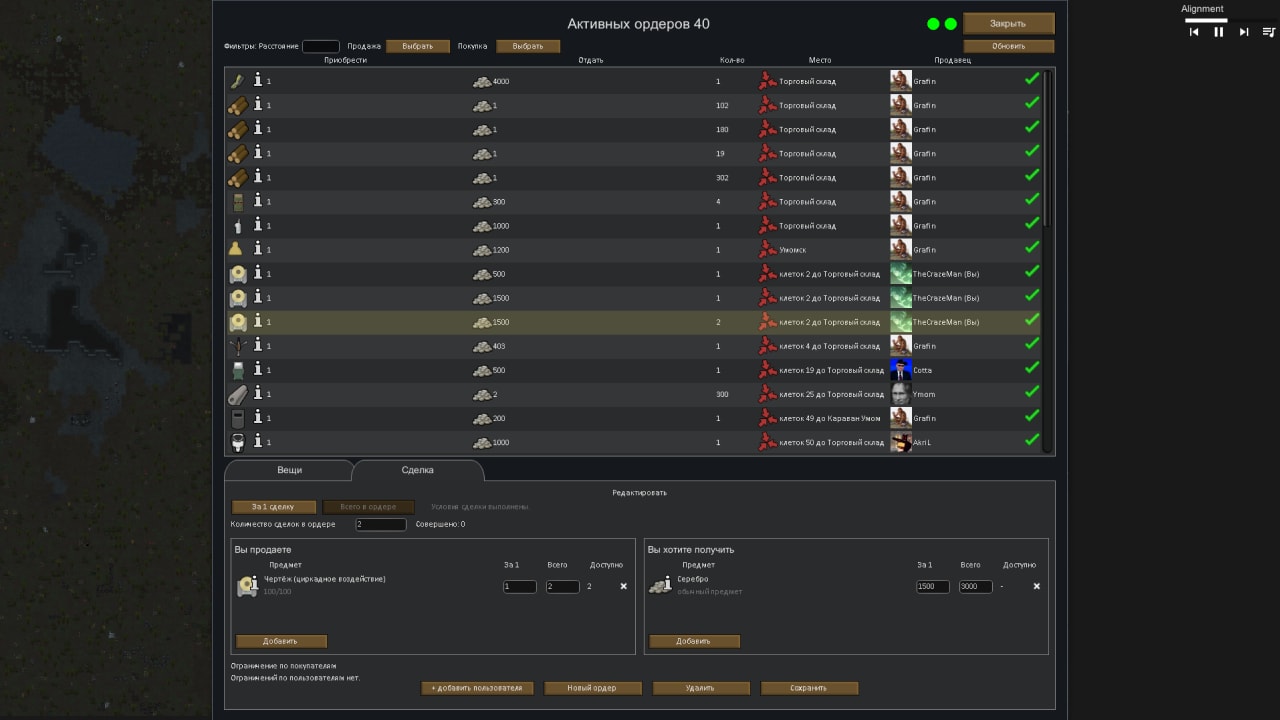Click the Сохранить button
The image size is (1280, 720).
click(x=809, y=688)
